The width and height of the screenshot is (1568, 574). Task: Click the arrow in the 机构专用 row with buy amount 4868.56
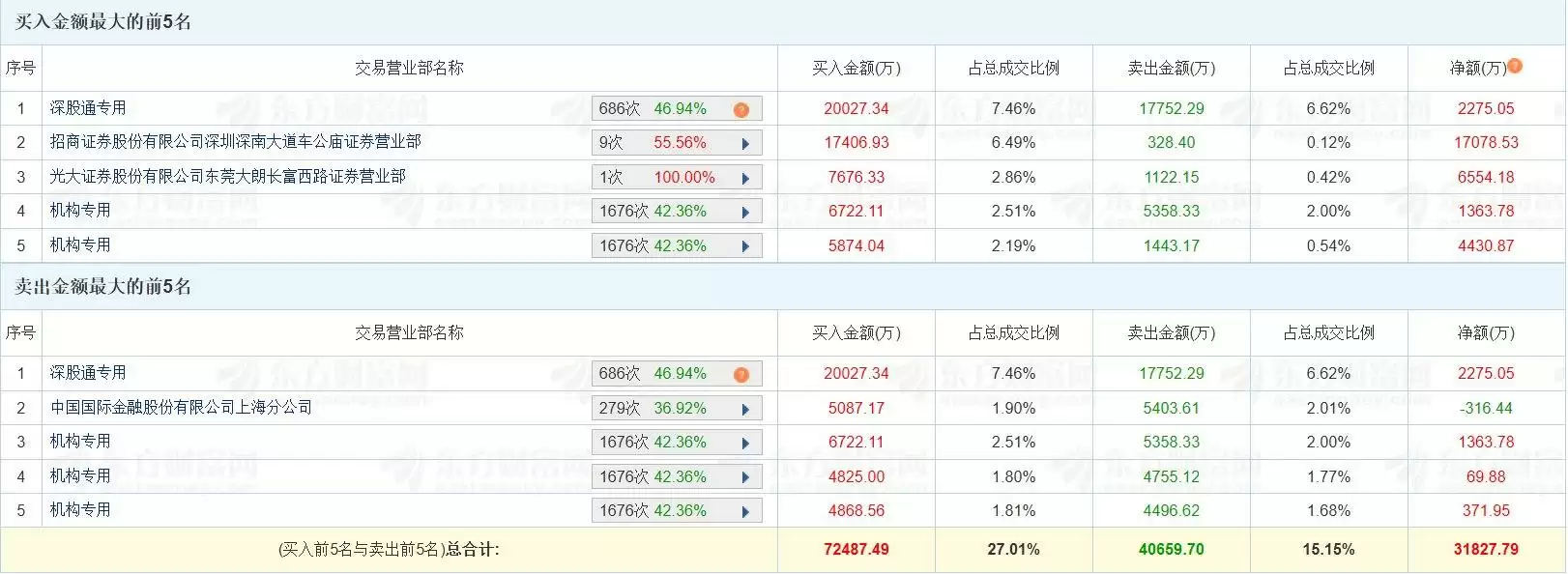click(745, 512)
